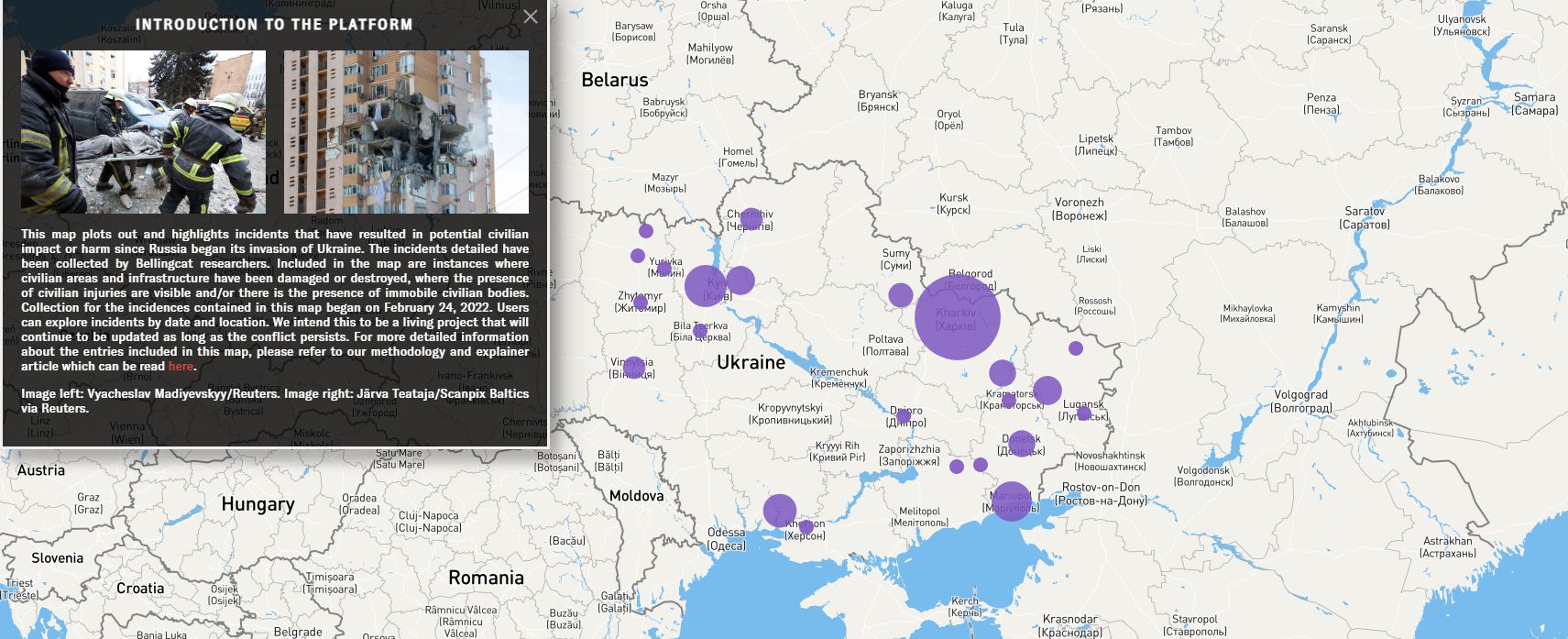The width and height of the screenshot is (1568, 639).
Task: Select the purple marker at Yurivka (Malyn)
Action: pos(663,268)
